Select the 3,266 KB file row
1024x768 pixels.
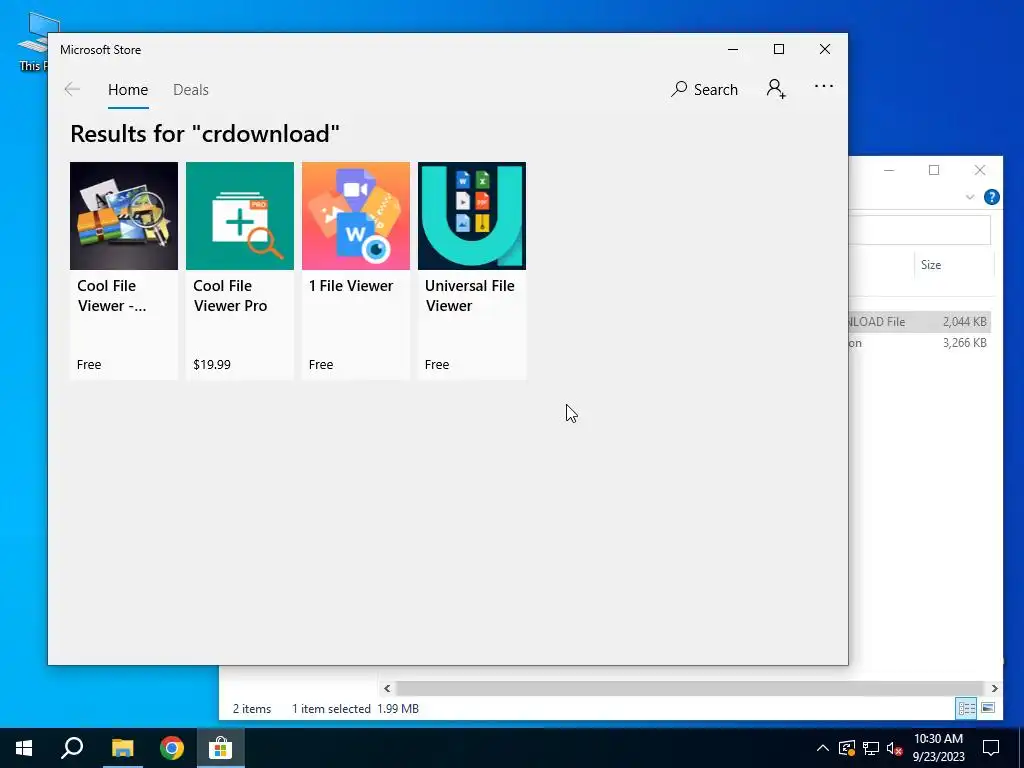(x=920, y=343)
